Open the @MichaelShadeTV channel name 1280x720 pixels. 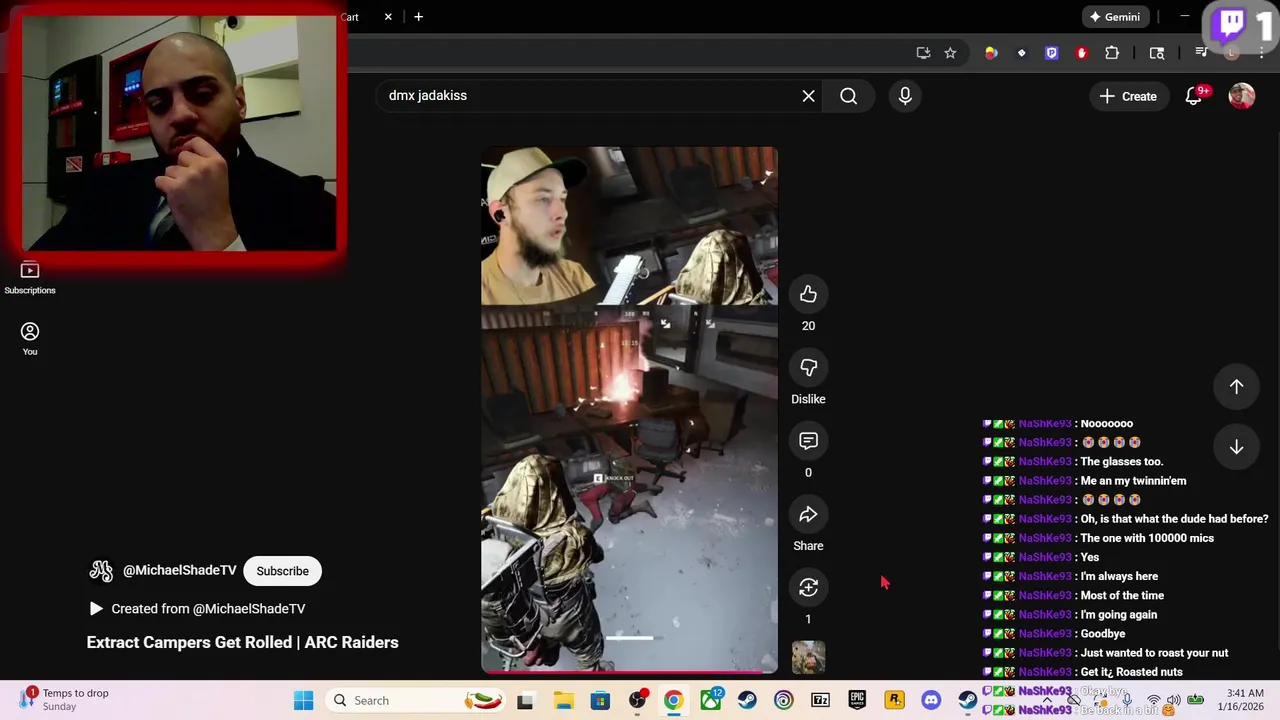(179, 570)
